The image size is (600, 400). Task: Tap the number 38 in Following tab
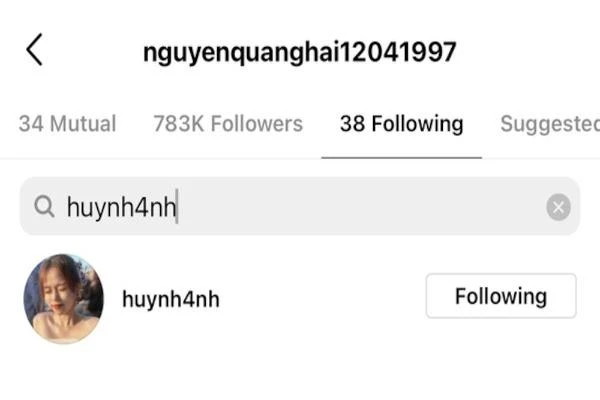[x=352, y=124]
